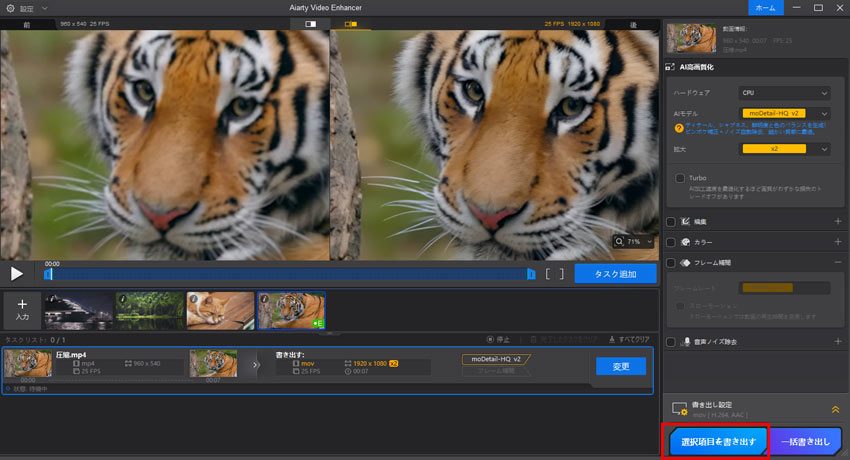Click the yellow question mark help icon
Image resolution: width=850 pixels, height=460 pixels.
click(679, 128)
